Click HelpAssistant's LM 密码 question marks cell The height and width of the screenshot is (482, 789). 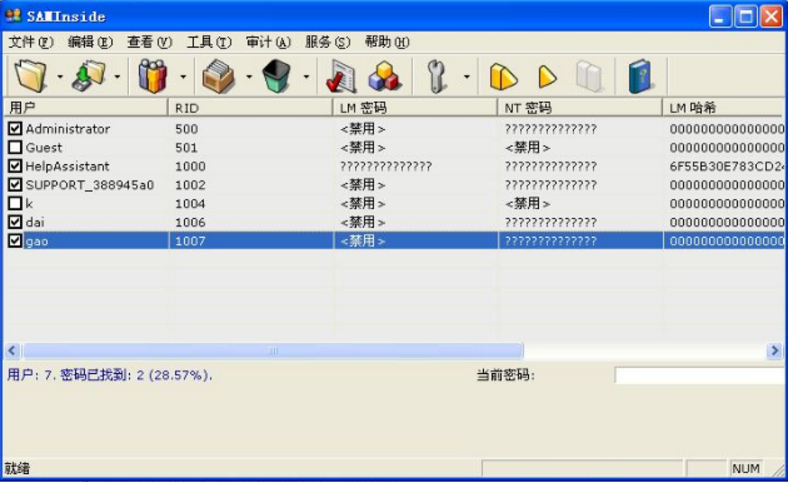pyautogui.click(x=385, y=166)
